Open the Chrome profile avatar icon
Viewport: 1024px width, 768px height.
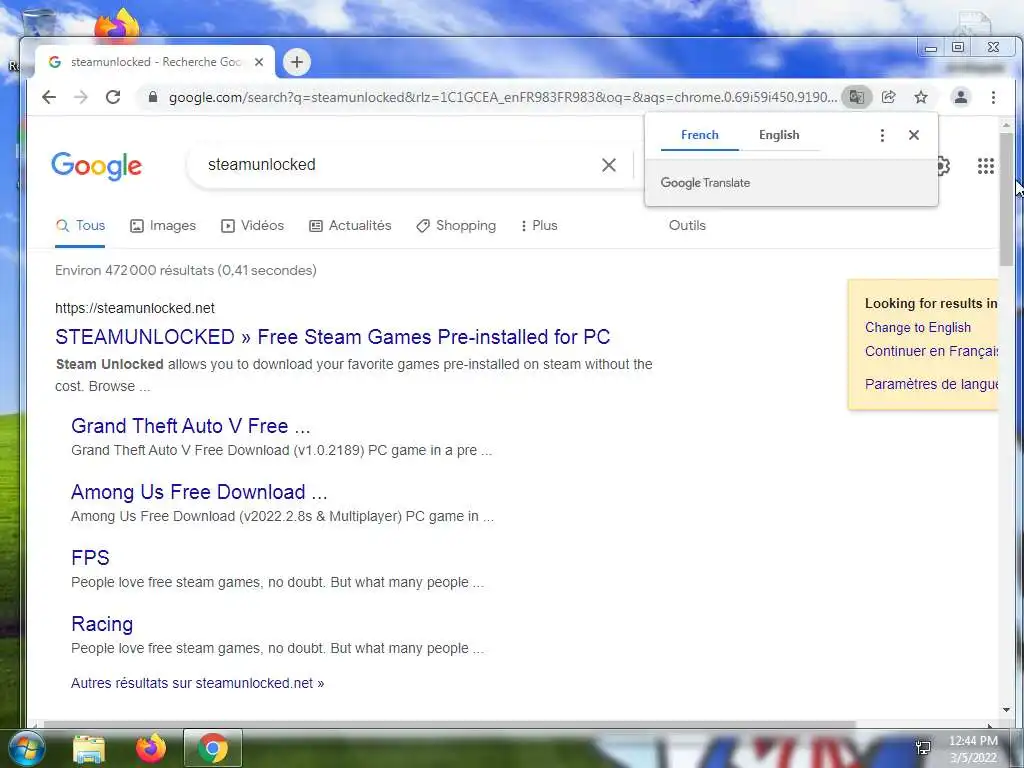pos(961,97)
